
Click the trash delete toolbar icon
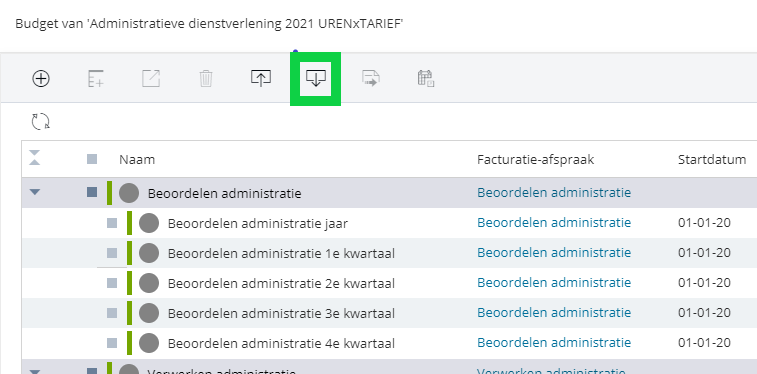206,78
